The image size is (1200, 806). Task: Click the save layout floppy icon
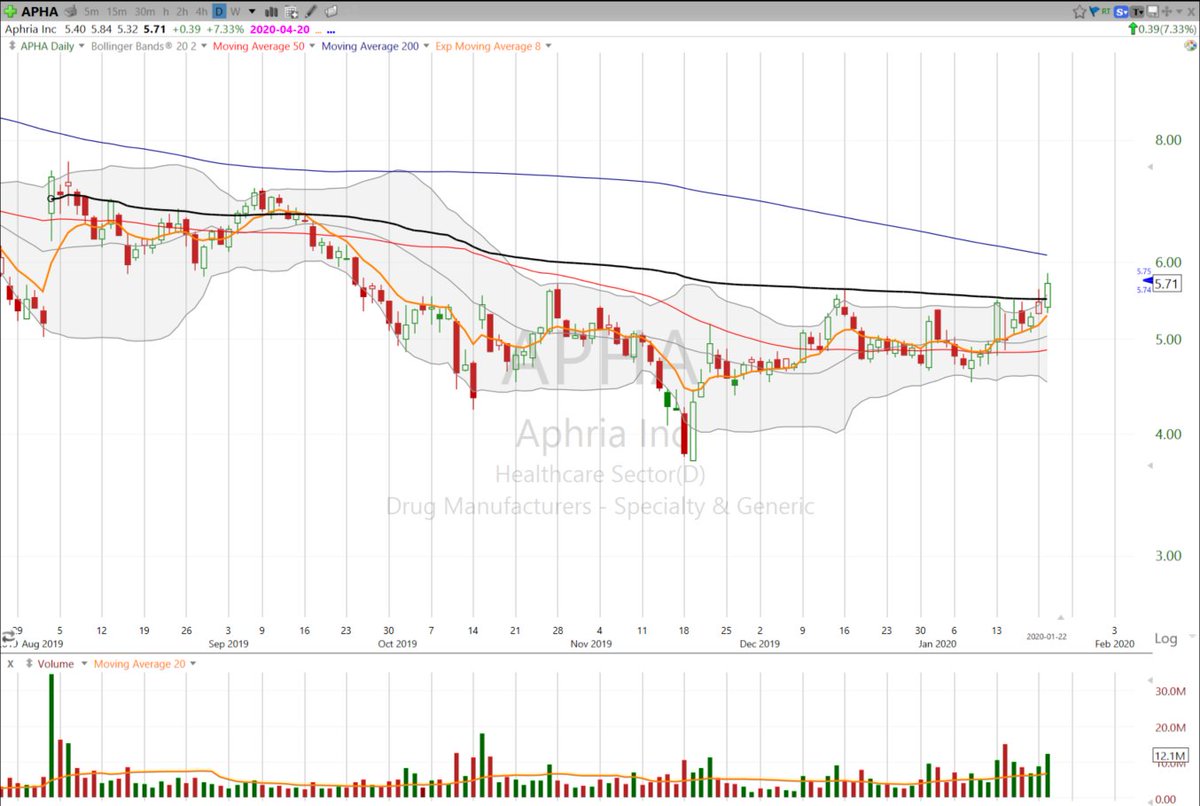1153,12
